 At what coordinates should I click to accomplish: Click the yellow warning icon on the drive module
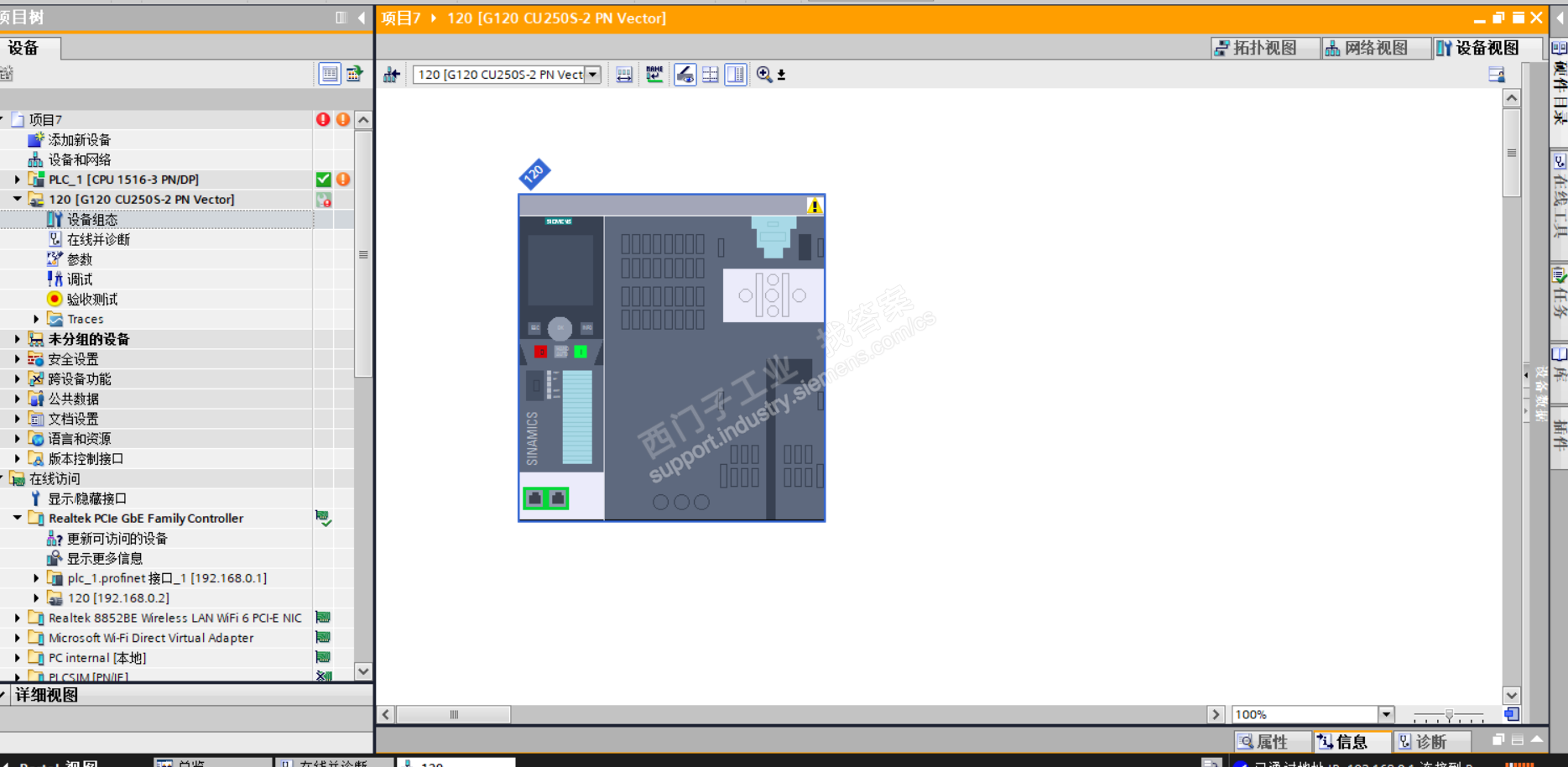pos(814,206)
